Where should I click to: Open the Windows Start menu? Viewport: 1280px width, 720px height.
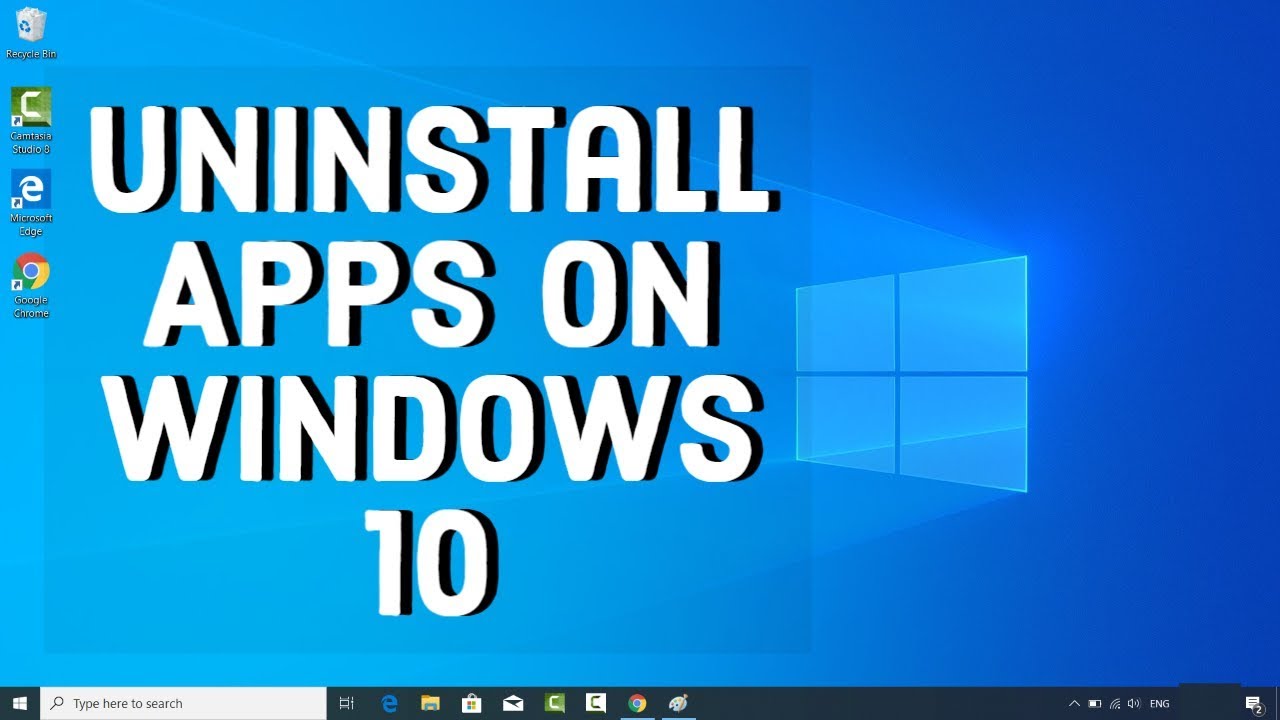pos(19,704)
